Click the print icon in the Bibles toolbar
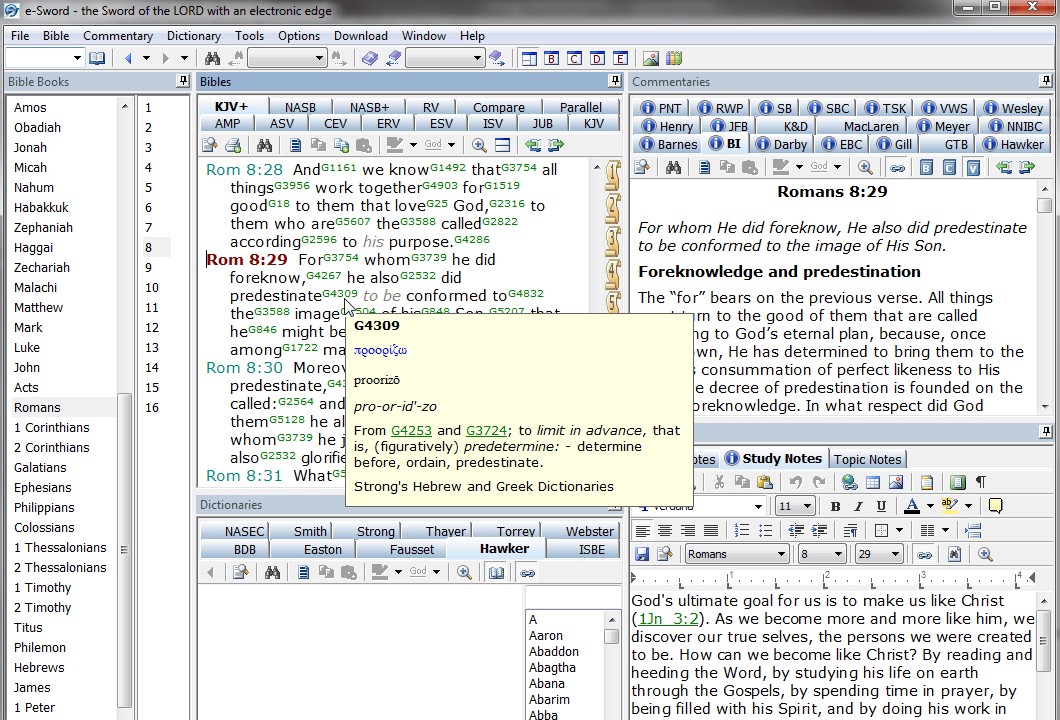1060x720 pixels. click(233, 145)
